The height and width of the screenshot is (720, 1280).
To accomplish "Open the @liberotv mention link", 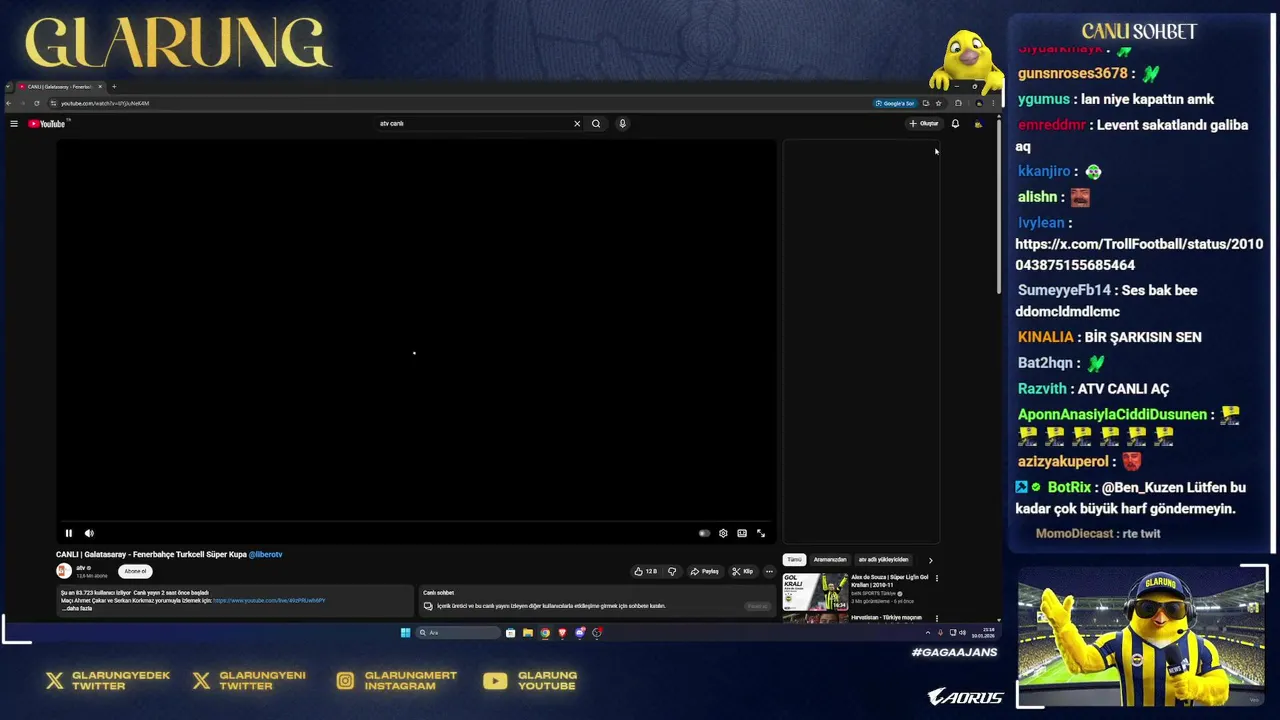I will tap(266, 554).
